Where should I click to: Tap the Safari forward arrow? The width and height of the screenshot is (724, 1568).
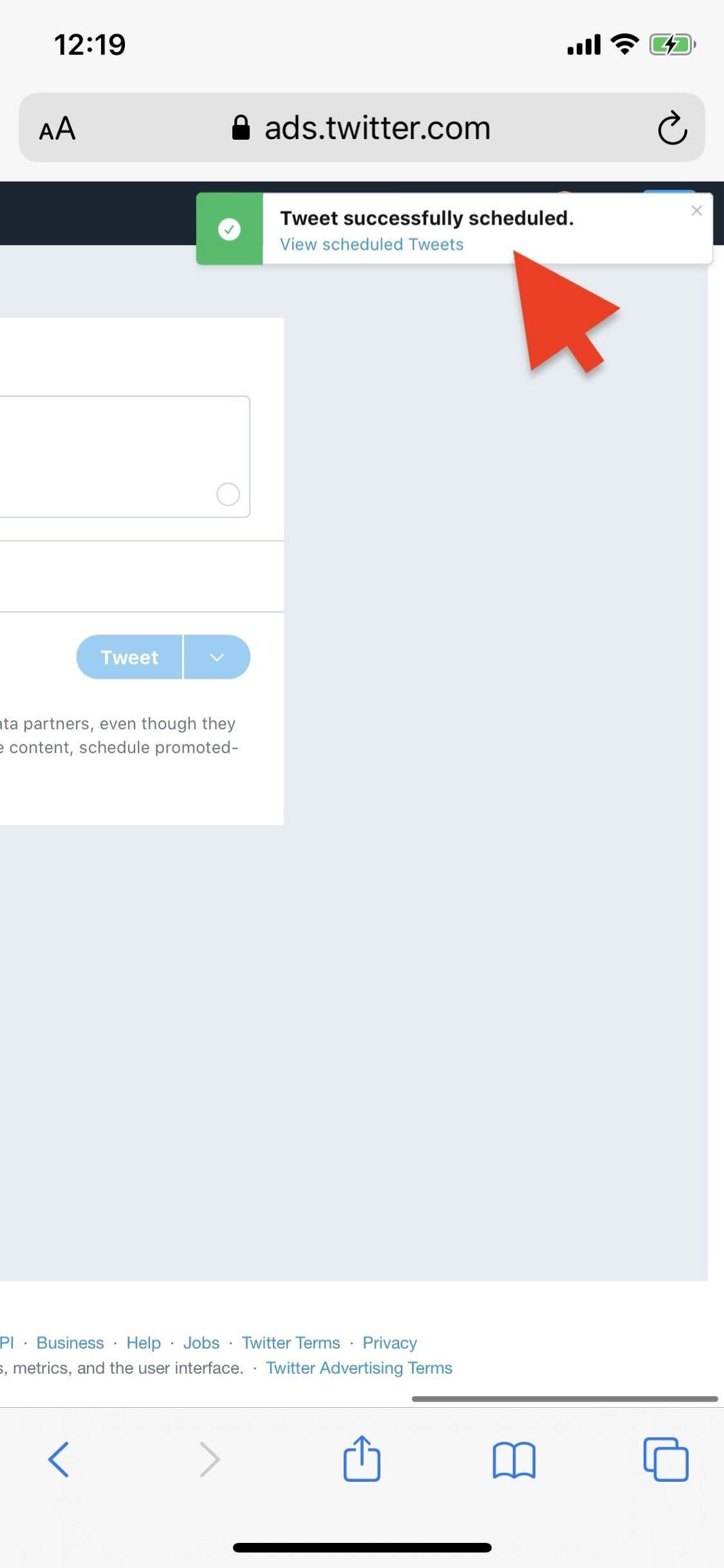click(x=210, y=1459)
